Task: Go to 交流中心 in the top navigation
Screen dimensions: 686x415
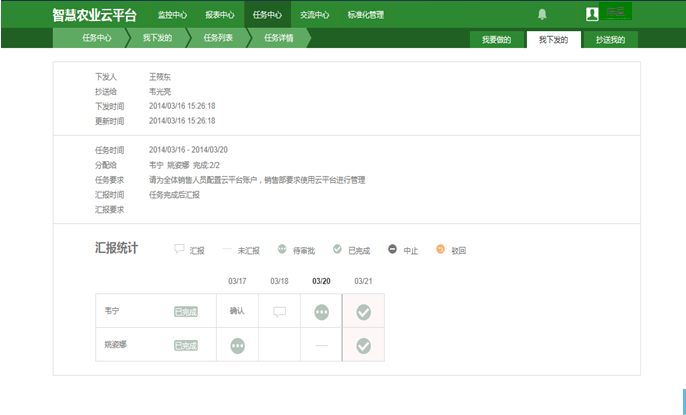Action: point(315,15)
